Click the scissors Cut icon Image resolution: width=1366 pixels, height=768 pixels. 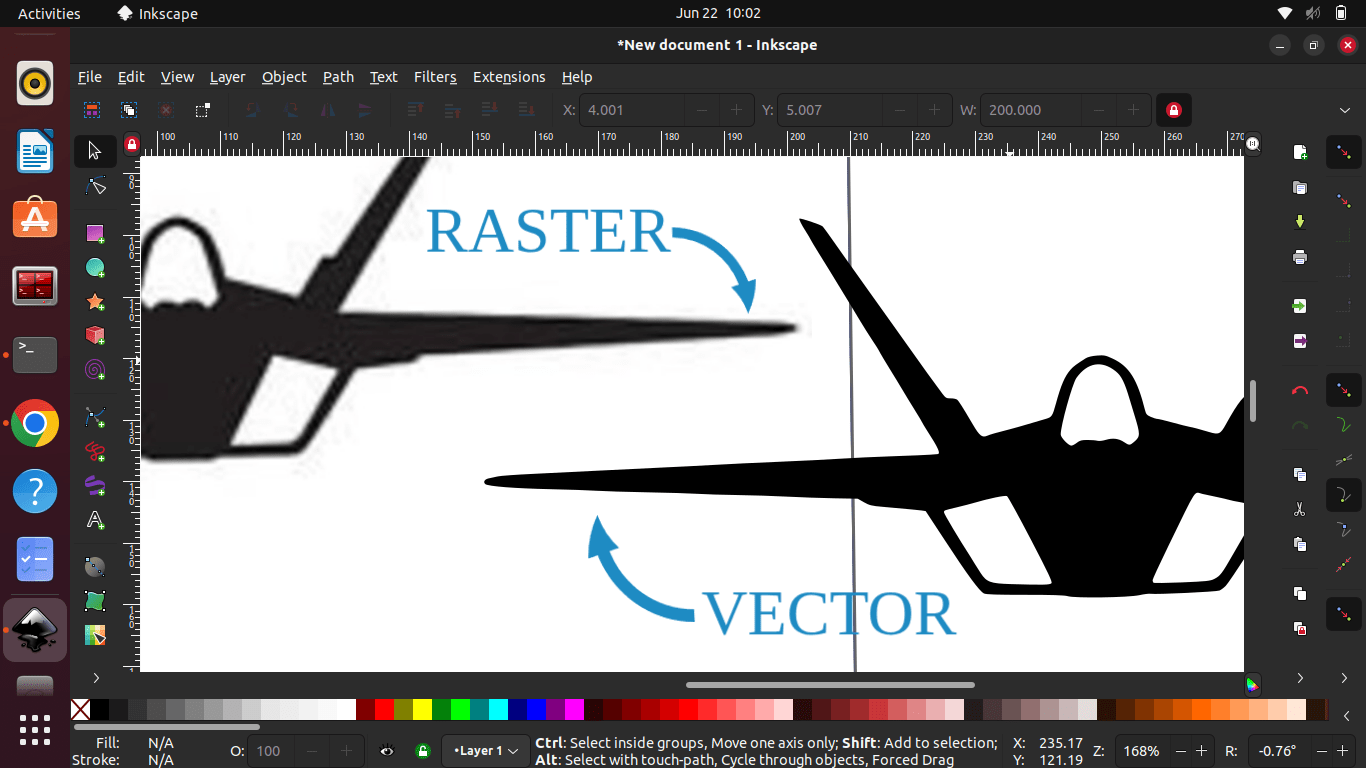(x=1299, y=509)
